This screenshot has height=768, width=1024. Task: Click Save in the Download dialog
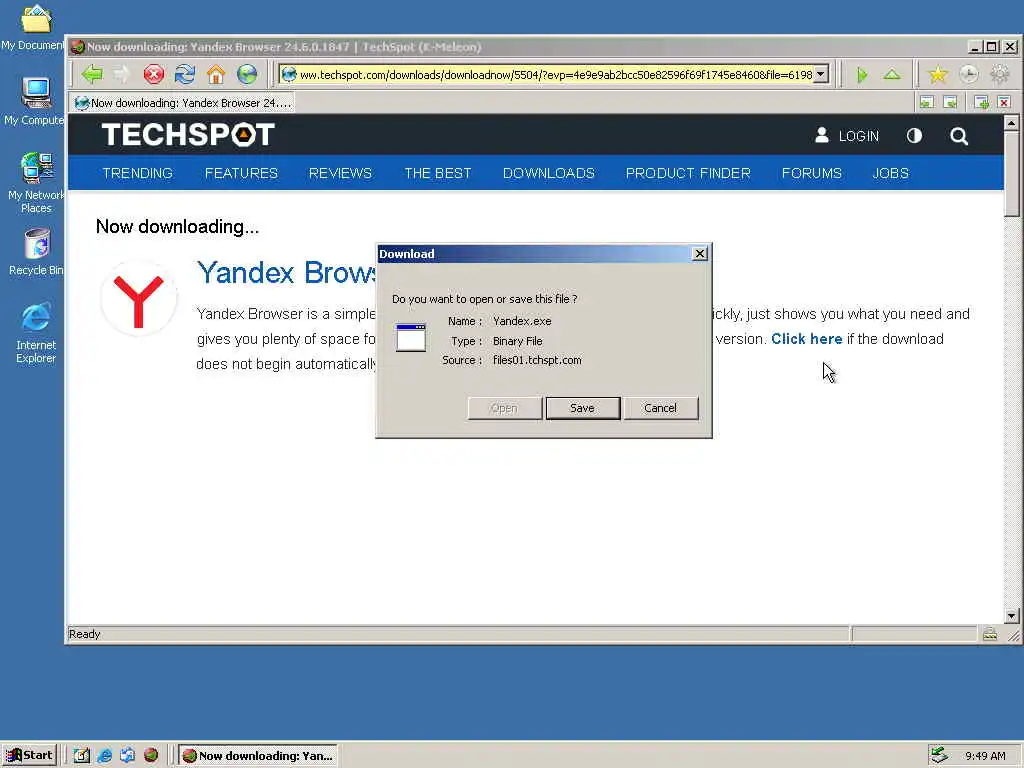[583, 408]
